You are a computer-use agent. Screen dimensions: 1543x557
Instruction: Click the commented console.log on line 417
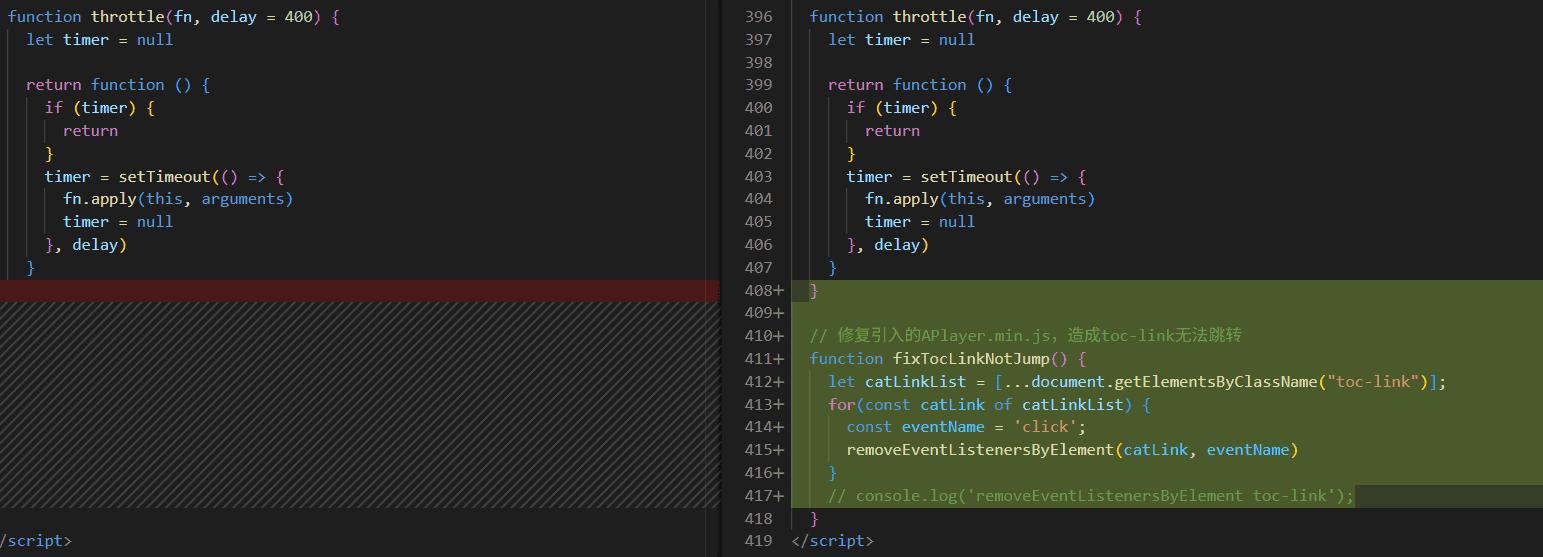1091,496
